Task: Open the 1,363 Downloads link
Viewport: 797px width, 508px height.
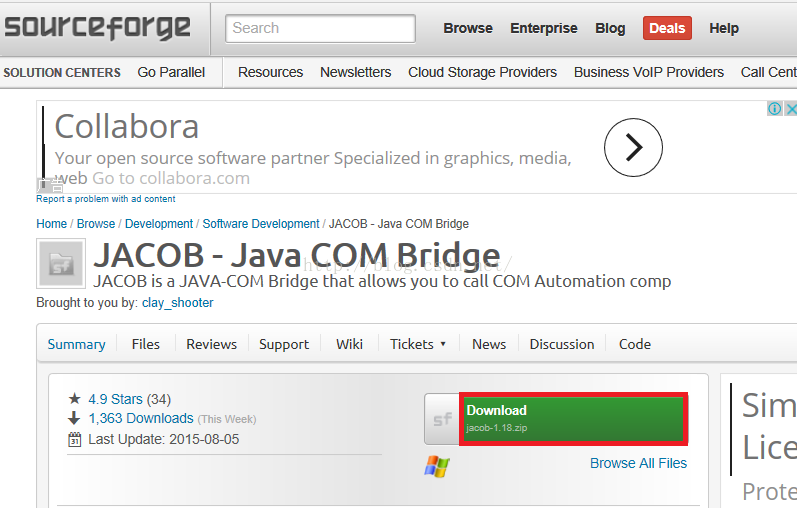Action: pyautogui.click(x=141, y=419)
